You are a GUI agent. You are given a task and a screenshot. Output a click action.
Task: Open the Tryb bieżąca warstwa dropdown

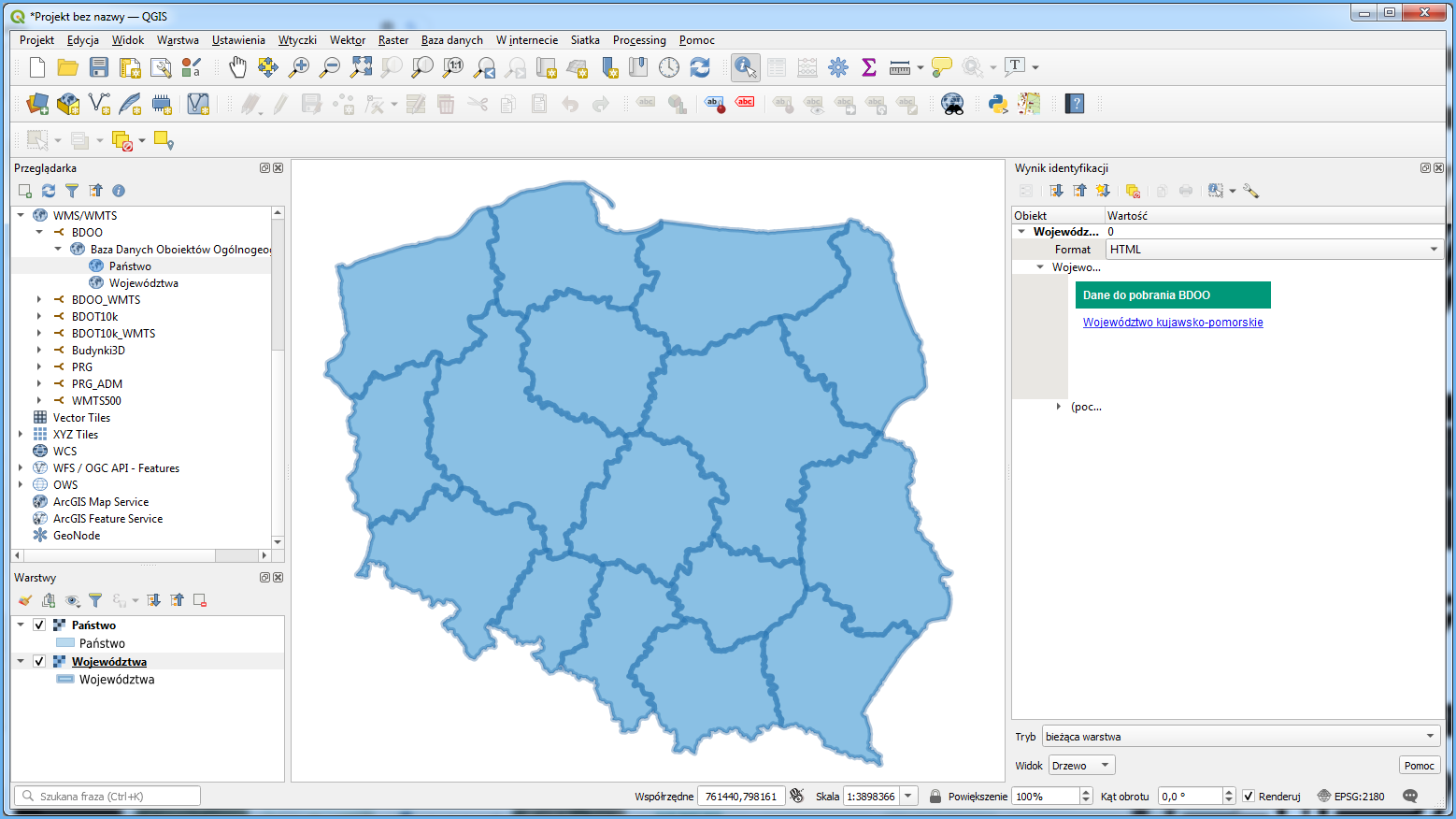pyautogui.click(x=1241, y=736)
